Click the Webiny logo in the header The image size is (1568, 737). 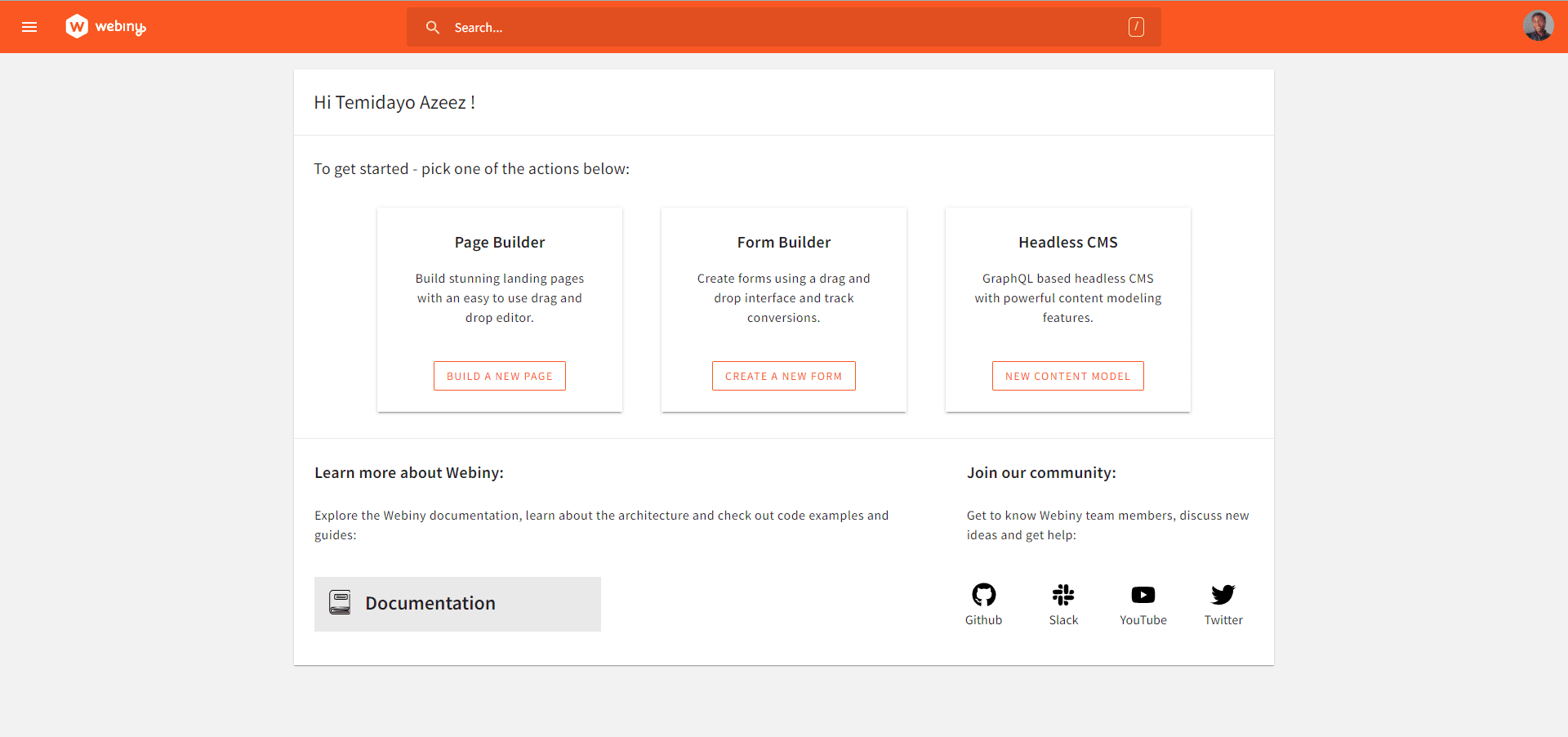tap(105, 26)
